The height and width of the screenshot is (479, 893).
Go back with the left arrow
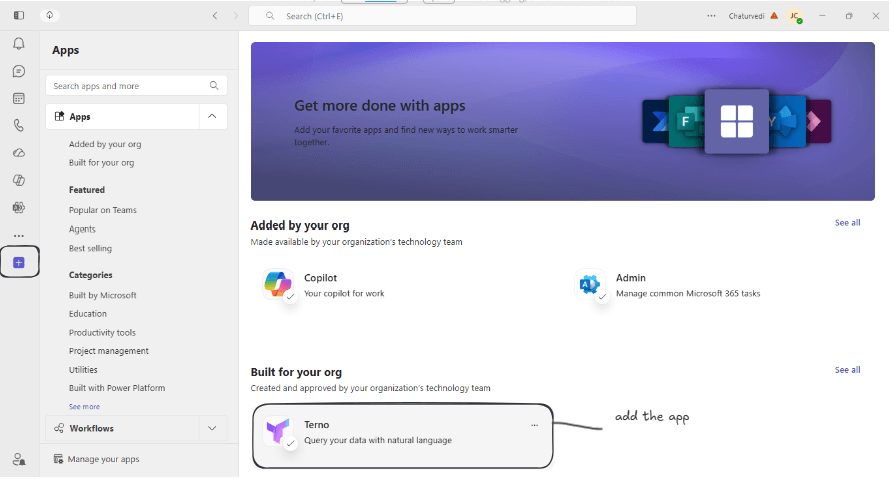tap(215, 16)
